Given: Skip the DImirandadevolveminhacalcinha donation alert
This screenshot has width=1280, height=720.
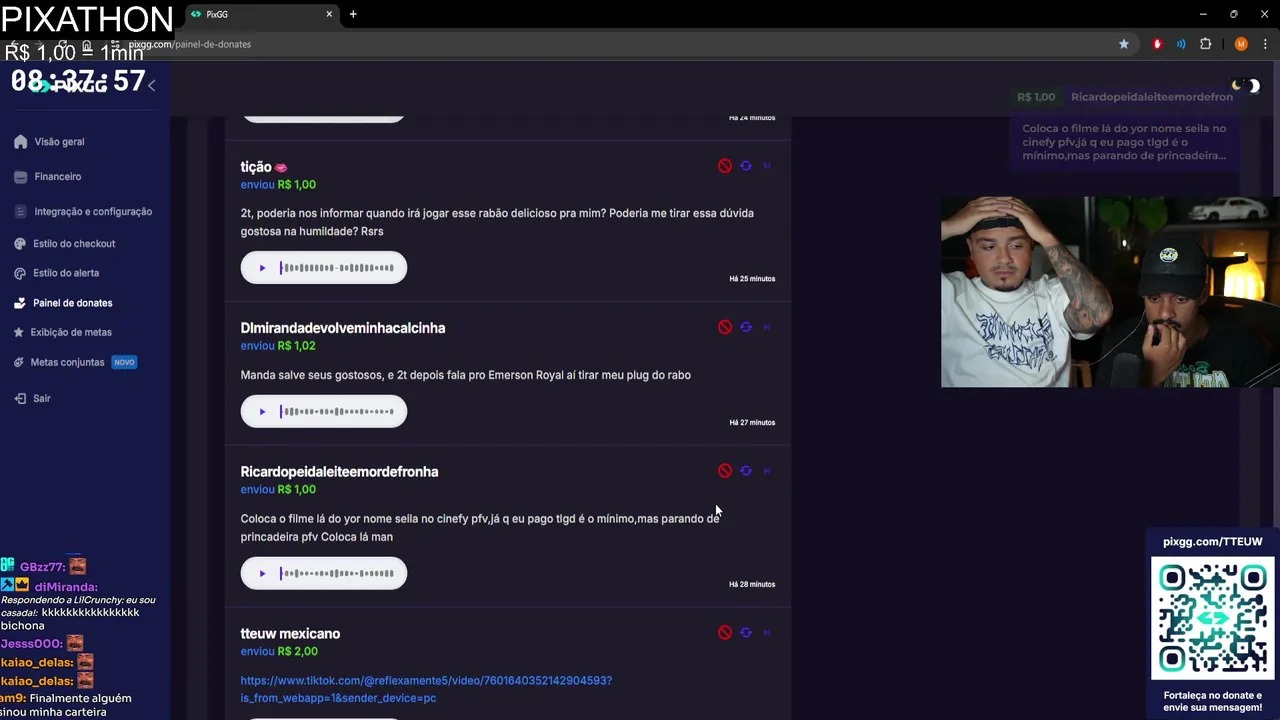Looking at the screenshot, I should coord(767,327).
